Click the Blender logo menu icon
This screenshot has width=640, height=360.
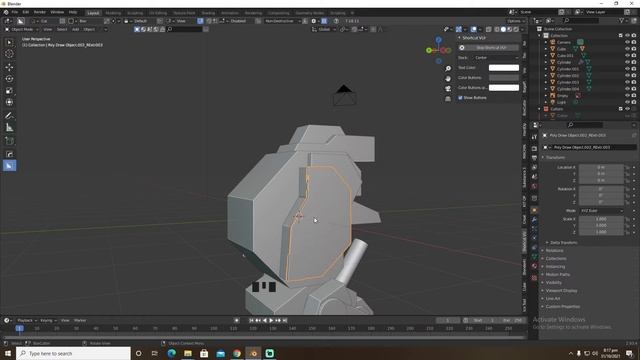tap(6, 12)
